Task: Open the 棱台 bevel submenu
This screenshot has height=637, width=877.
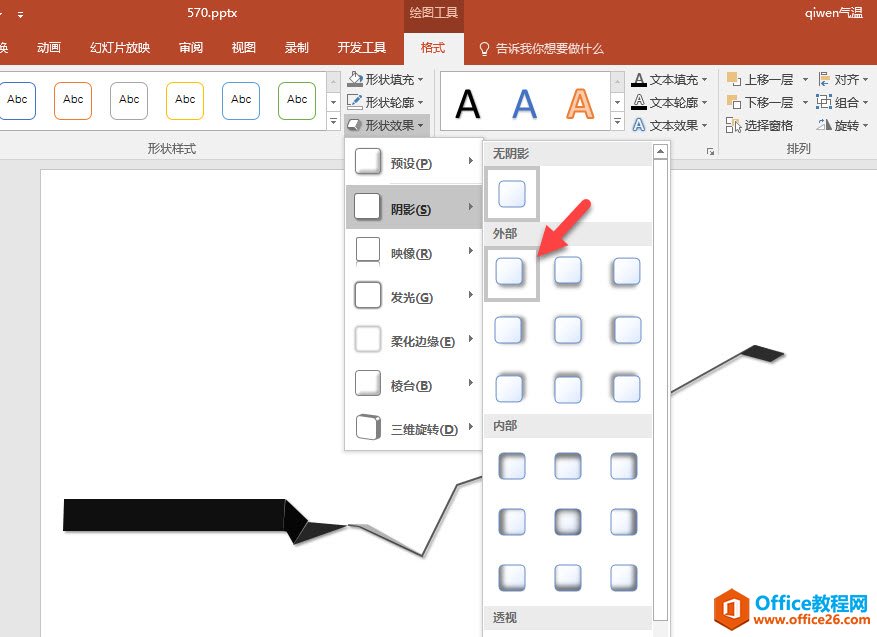Action: coord(412,385)
